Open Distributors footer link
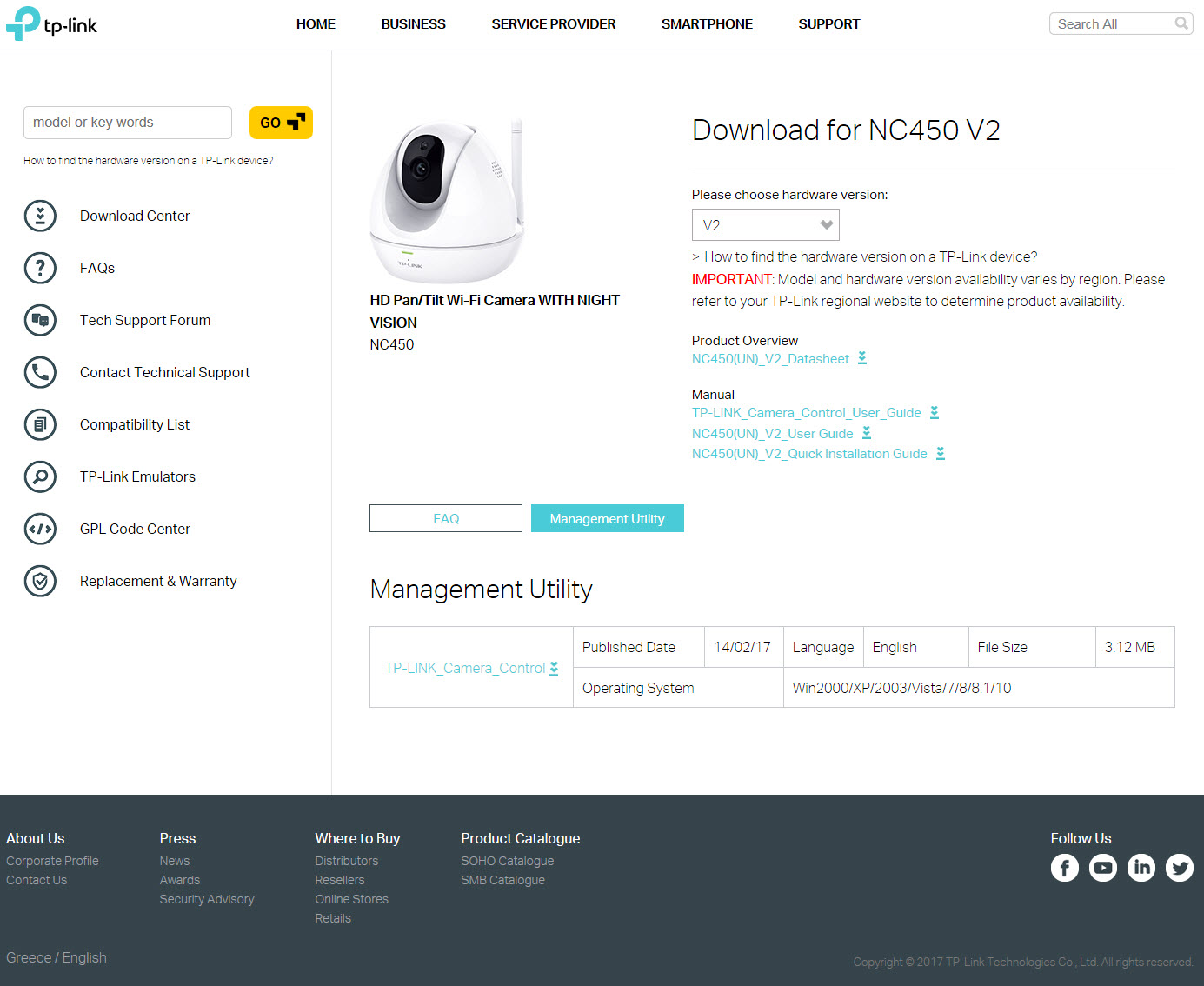Viewport: 1204px width, 986px height. click(347, 861)
